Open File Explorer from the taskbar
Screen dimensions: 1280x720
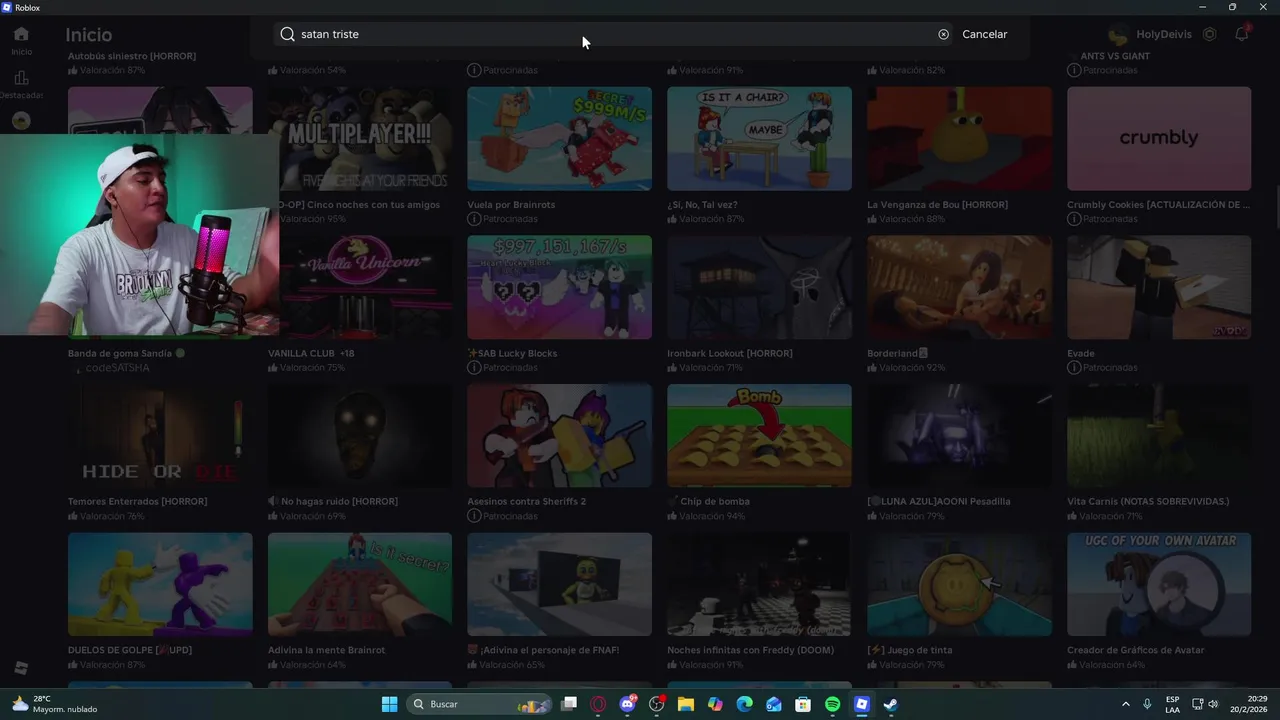[x=686, y=704]
